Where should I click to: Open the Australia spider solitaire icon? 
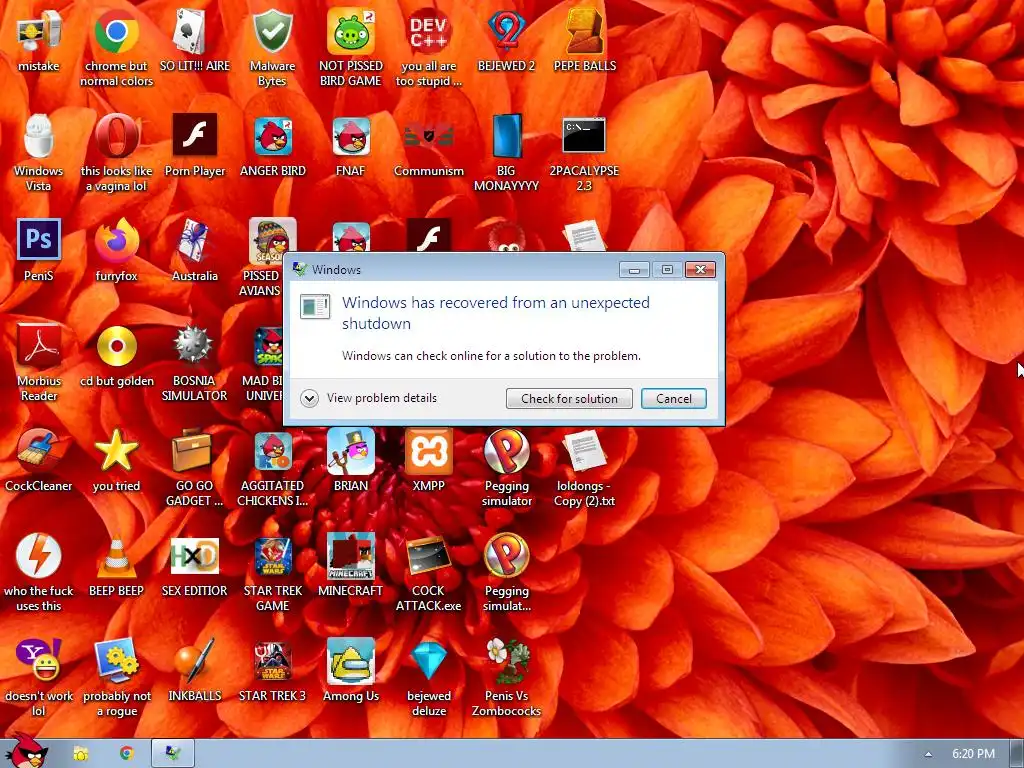pos(195,241)
